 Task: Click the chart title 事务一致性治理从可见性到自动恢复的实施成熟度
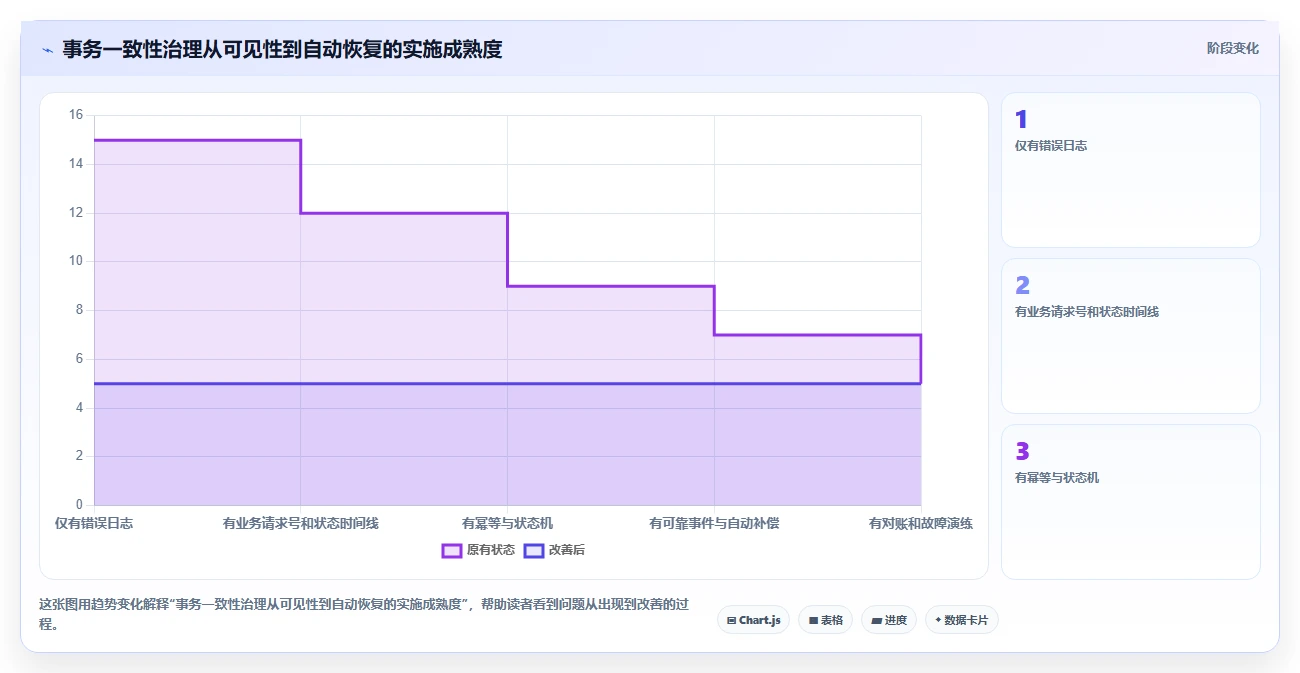pyautogui.click(x=282, y=49)
